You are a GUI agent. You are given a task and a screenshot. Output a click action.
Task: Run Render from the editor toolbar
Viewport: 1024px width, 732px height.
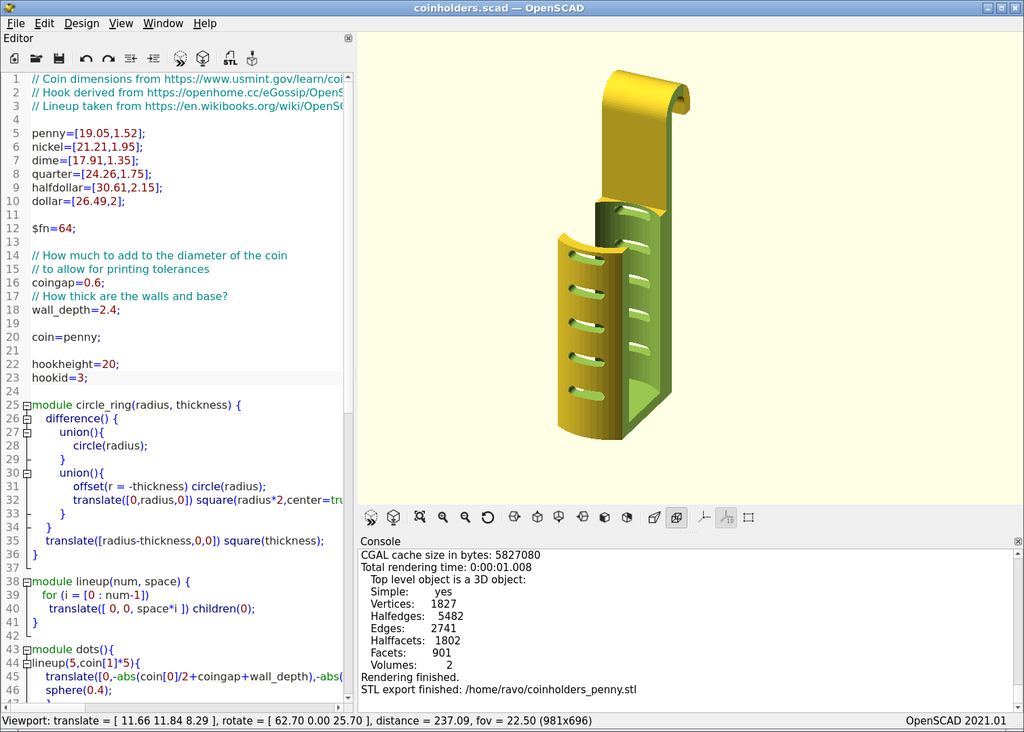[x=203, y=59]
